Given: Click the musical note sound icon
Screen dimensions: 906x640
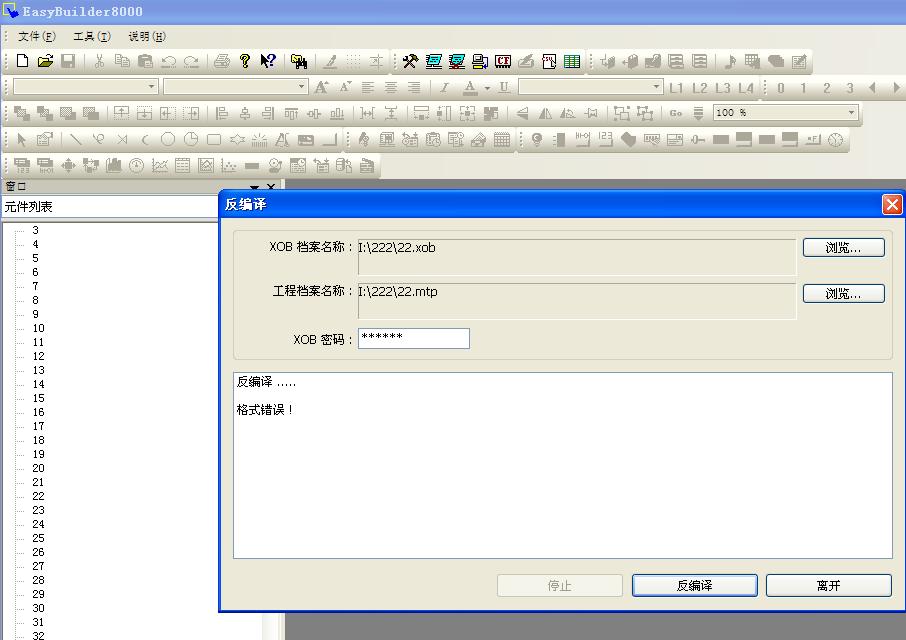Looking at the screenshot, I should pos(729,61).
